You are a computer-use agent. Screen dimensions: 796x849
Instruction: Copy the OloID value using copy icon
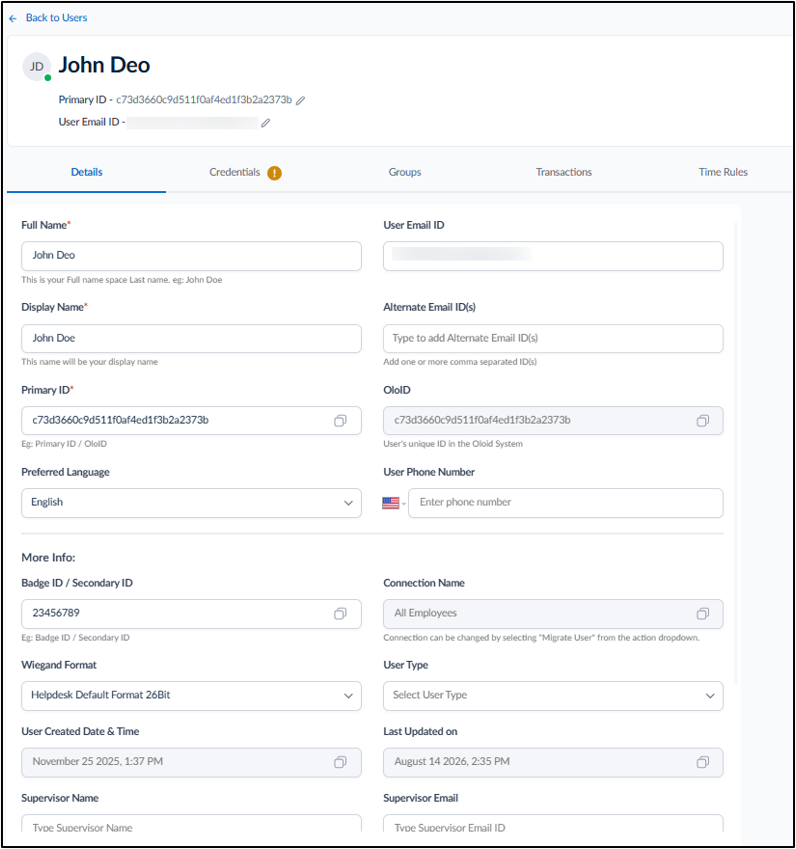702,421
